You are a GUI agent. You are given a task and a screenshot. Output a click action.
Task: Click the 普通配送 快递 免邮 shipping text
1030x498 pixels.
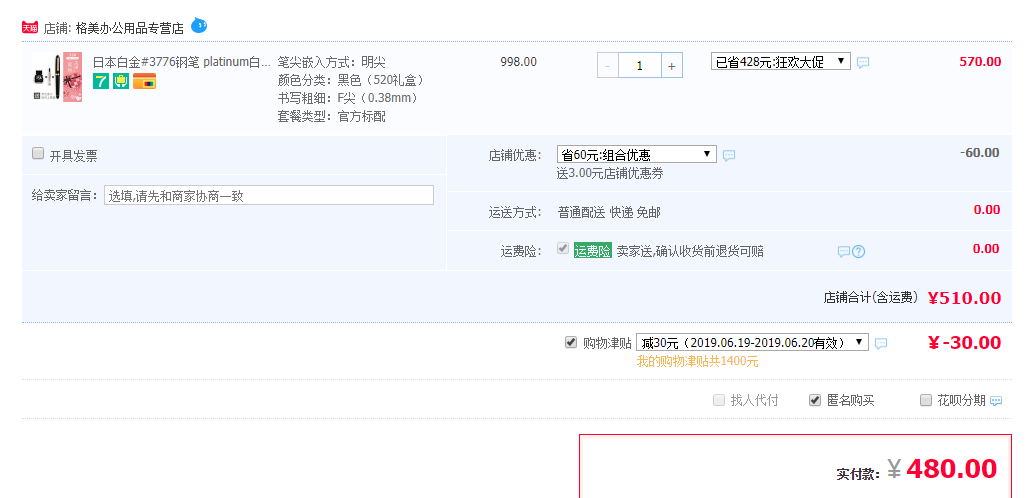coord(609,212)
